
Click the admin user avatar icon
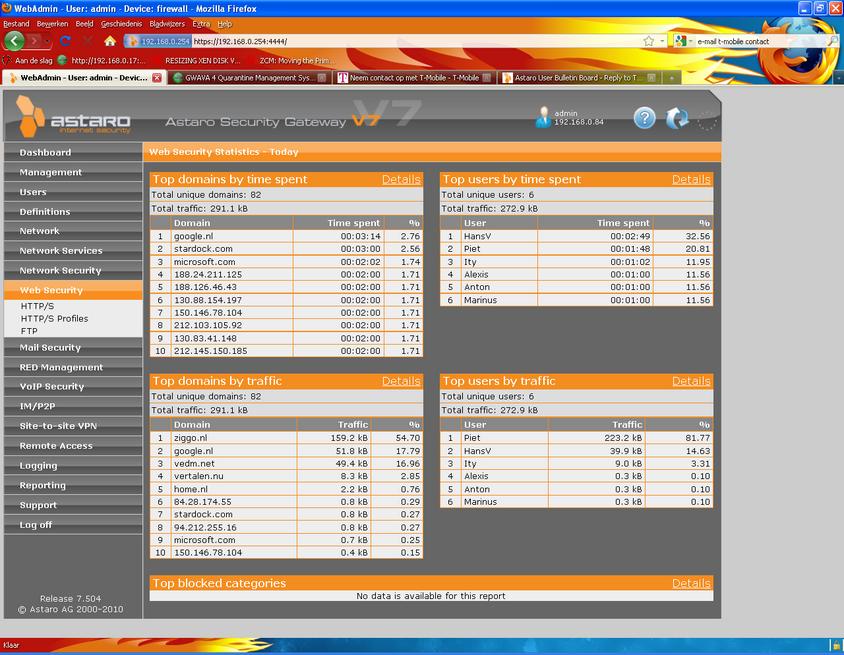click(x=543, y=118)
